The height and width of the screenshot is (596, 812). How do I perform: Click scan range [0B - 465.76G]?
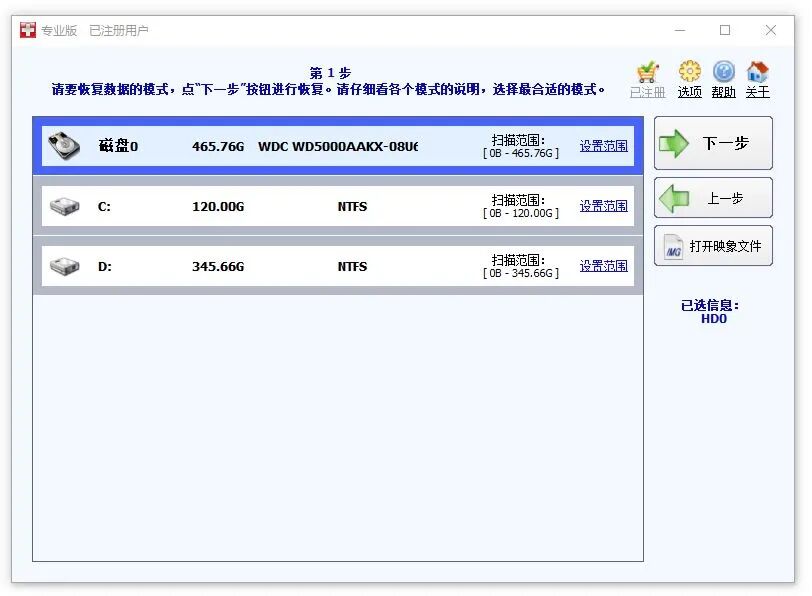521,153
